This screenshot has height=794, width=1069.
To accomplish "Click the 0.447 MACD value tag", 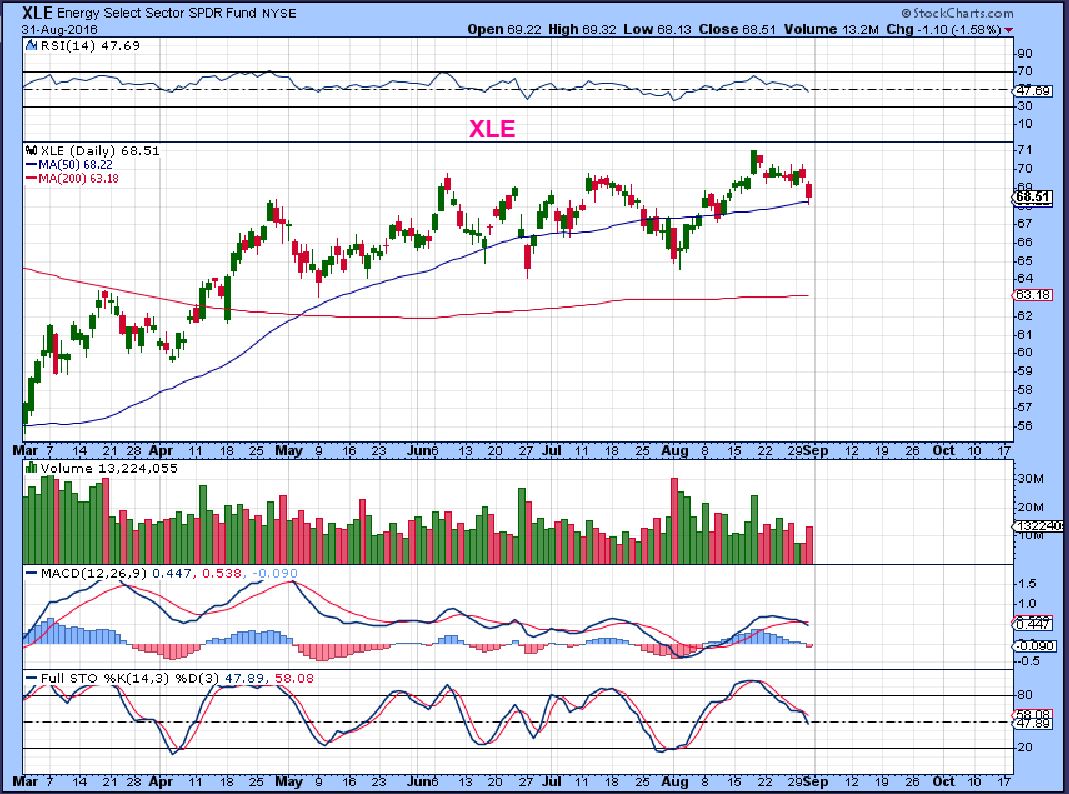I will tap(1033, 624).
